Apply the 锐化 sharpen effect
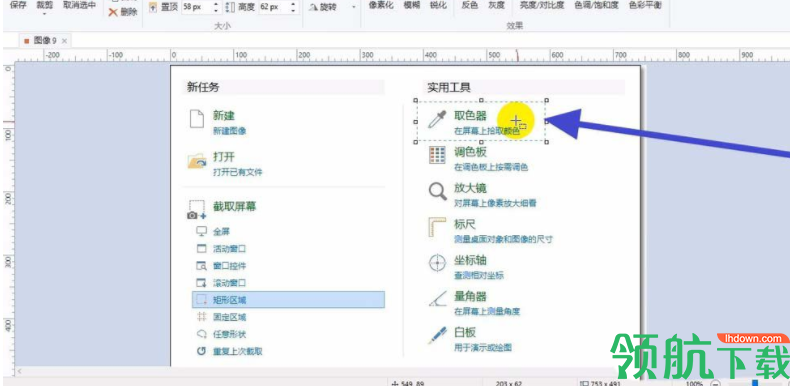The width and height of the screenshot is (790, 386). (437, 5)
